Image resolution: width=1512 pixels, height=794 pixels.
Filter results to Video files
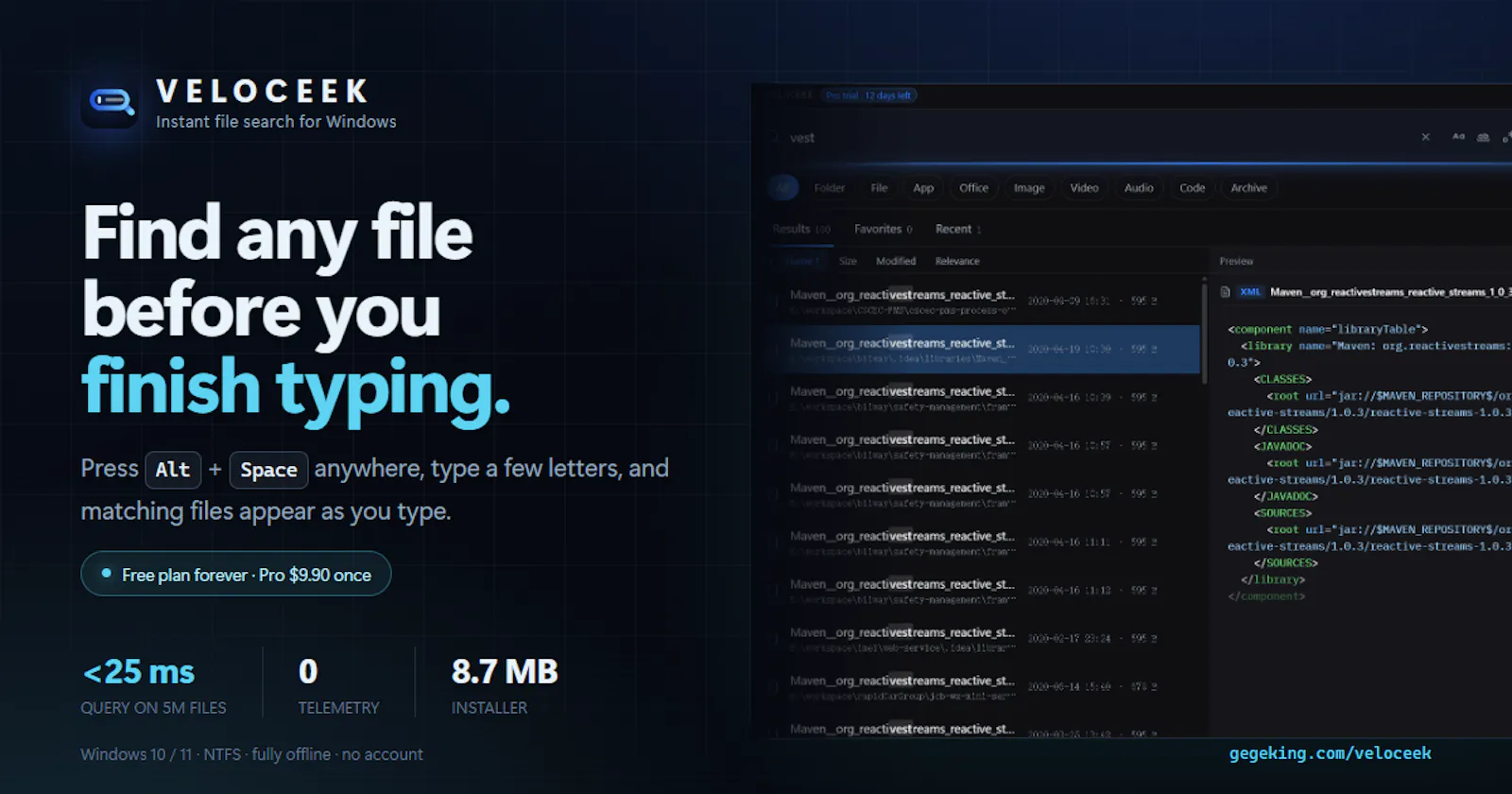pyautogui.click(x=1084, y=188)
